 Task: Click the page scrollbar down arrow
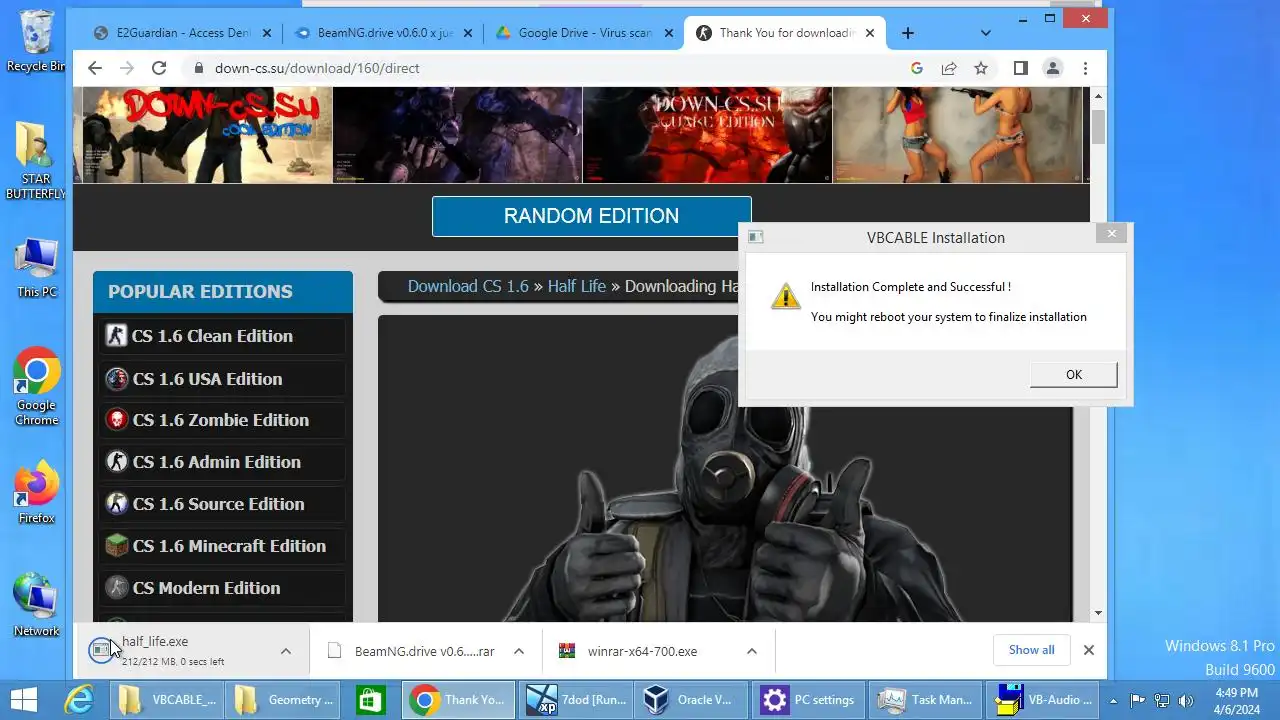click(x=1098, y=613)
